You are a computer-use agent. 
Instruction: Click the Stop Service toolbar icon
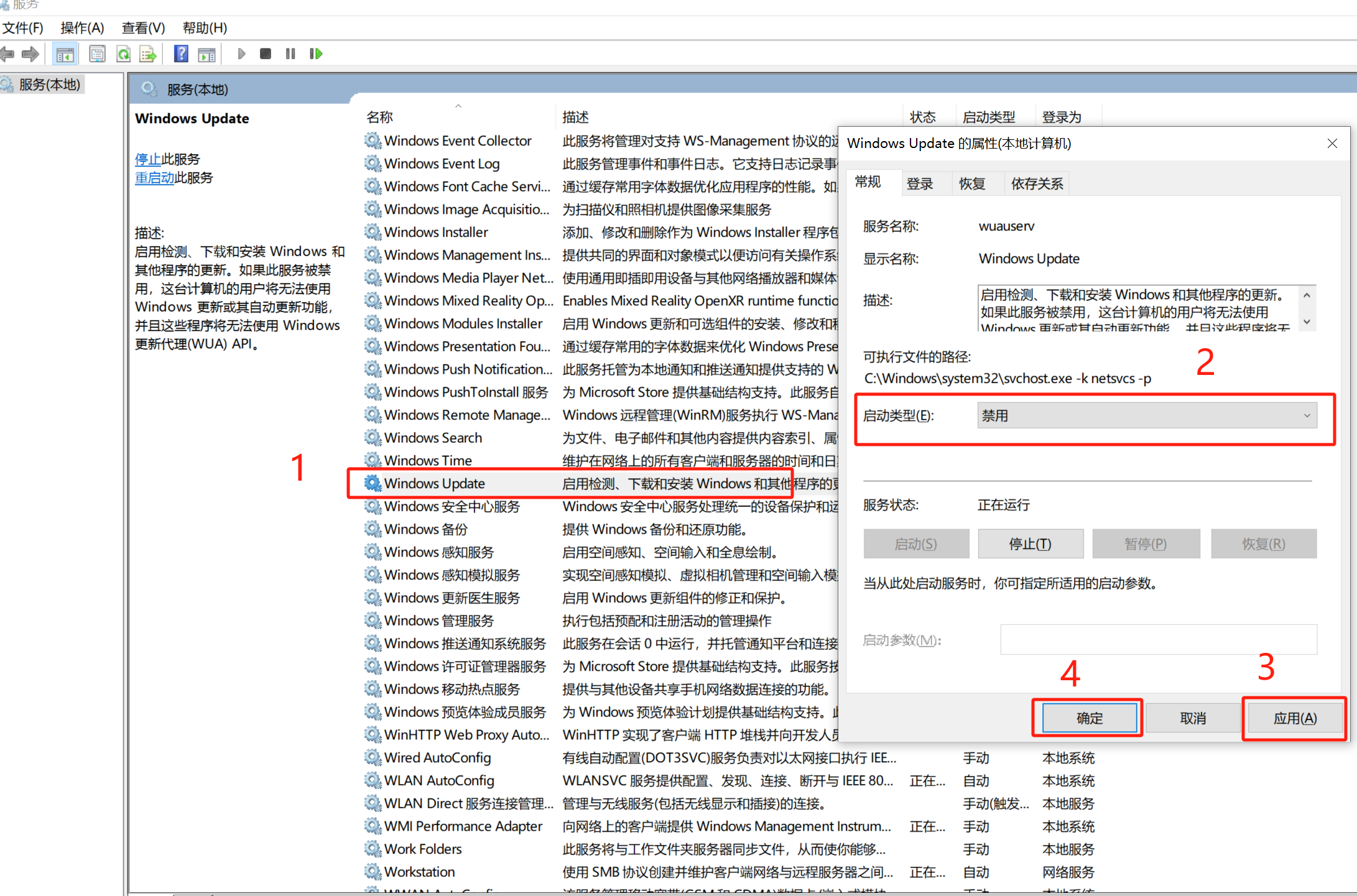click(265, 54)
